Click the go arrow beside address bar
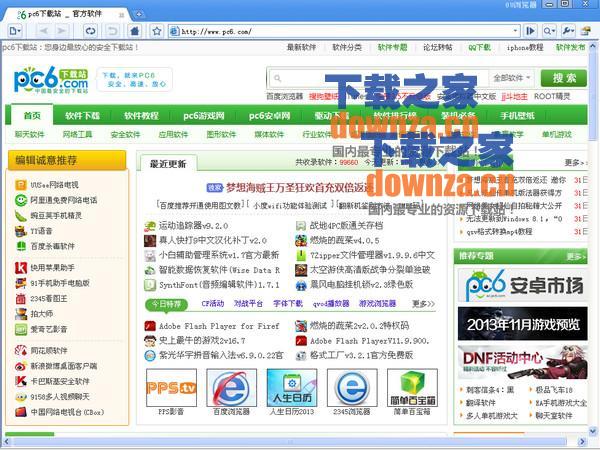The width and height of the screenshot is (600, 450). tap(530, 31)
